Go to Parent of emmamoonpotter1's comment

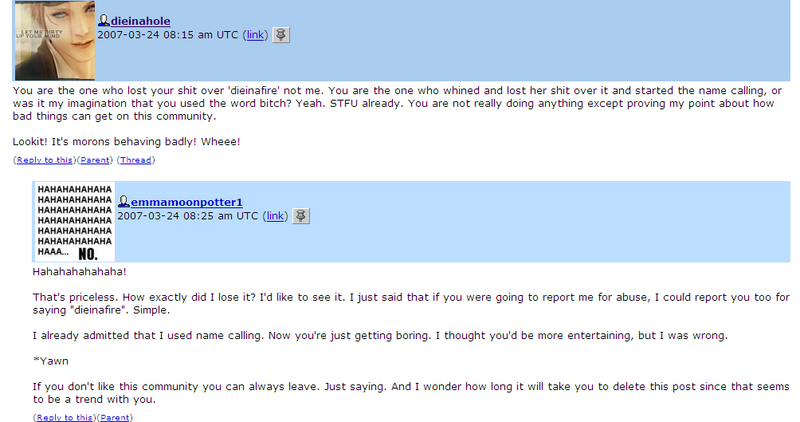pyautogui.click(x=115, y=417)
